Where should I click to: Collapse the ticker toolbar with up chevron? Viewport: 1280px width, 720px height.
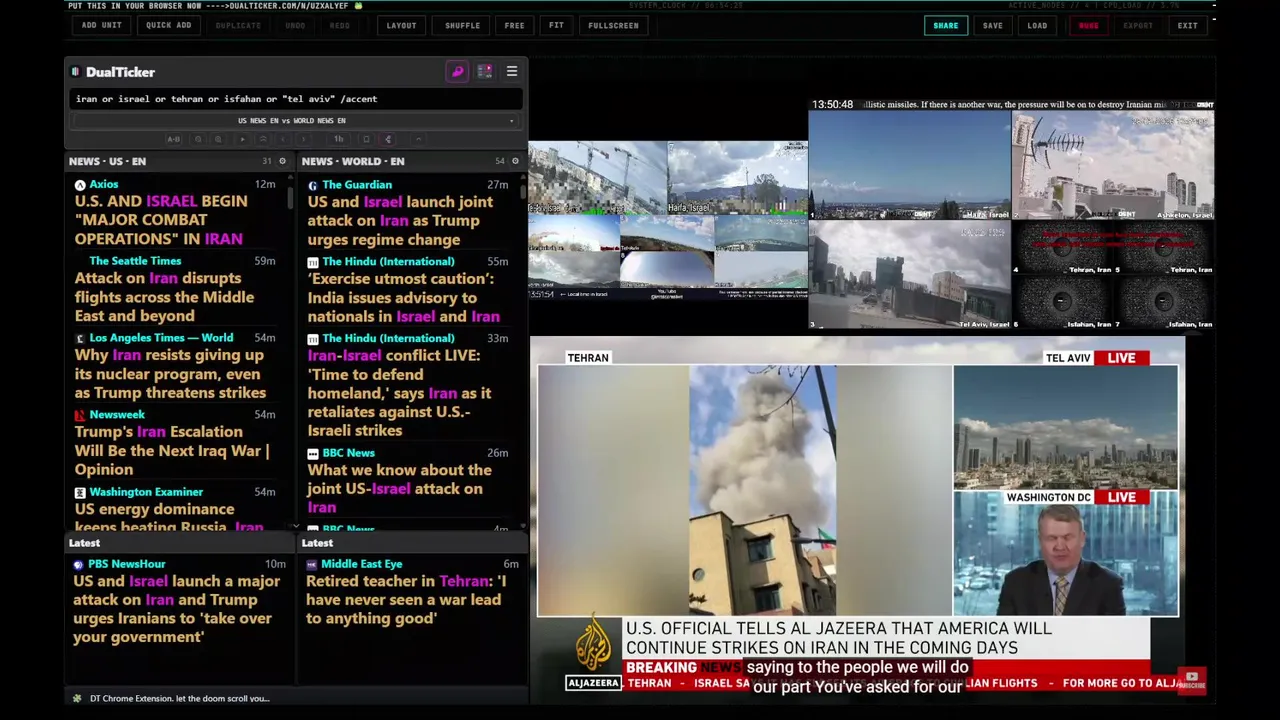pos(419,139)
